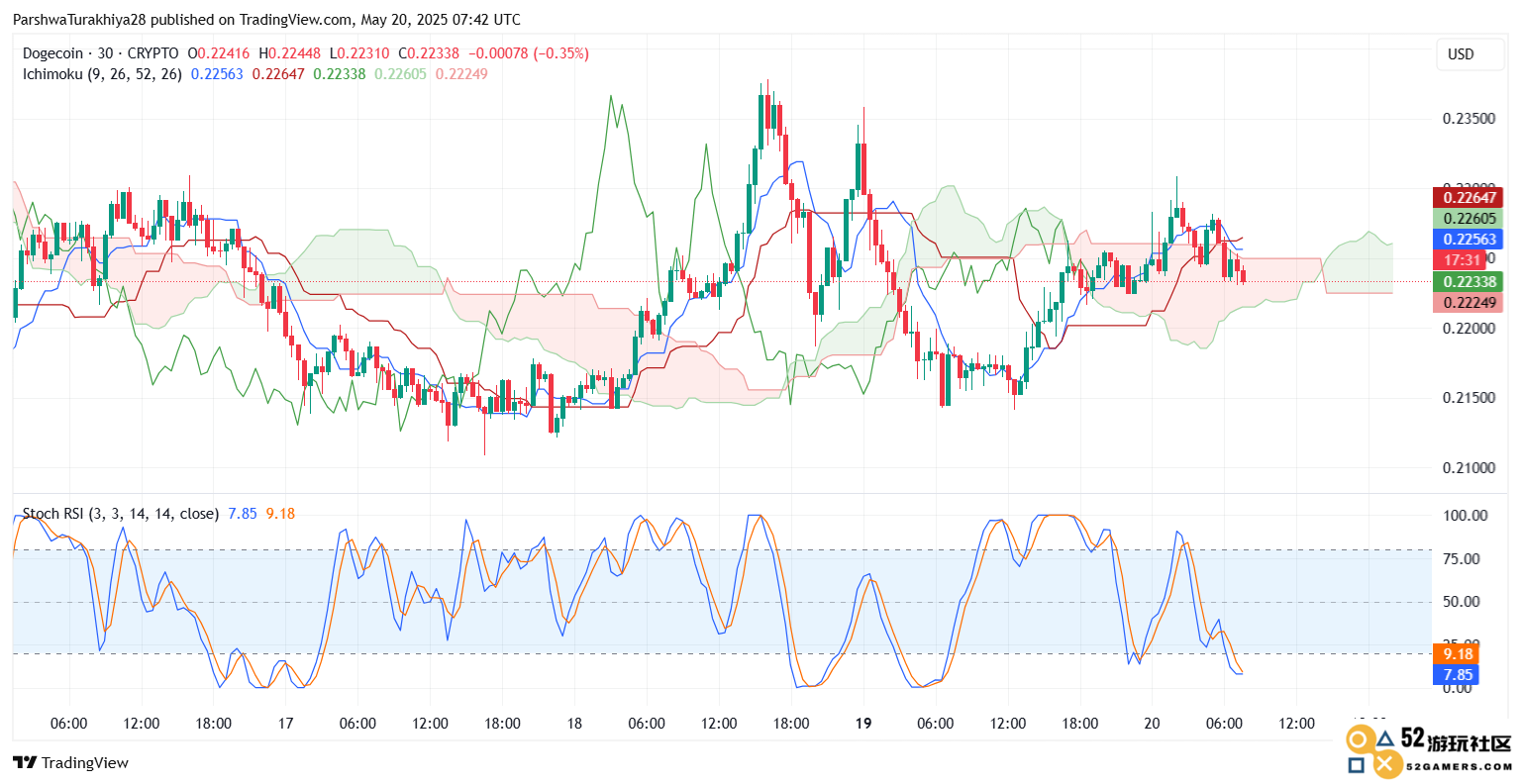Click the 20 date label on time axis
The image size is (1521, 784).
tap(1152, 724)
